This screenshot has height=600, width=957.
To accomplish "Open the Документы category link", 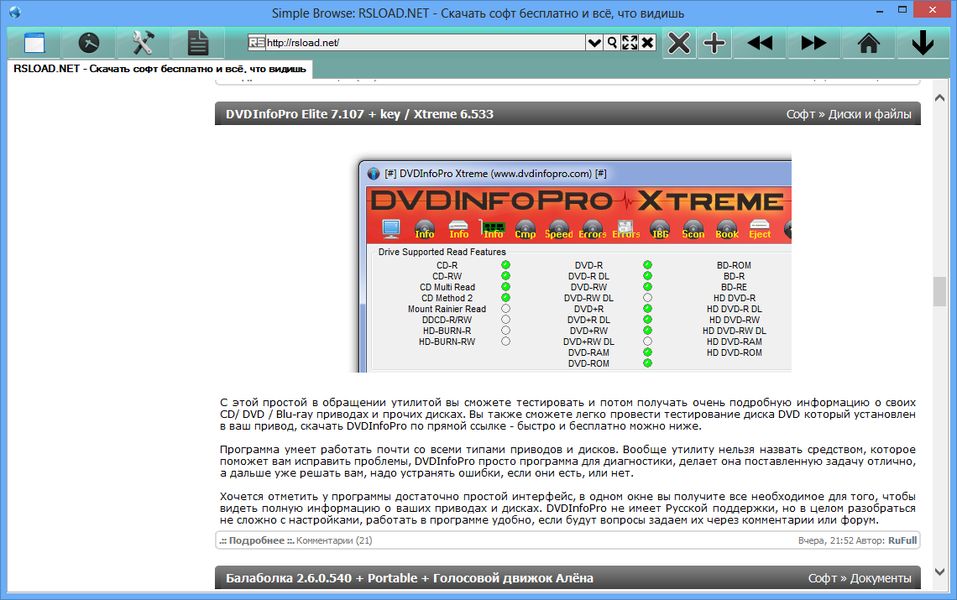I will click(x=881, y=578).
